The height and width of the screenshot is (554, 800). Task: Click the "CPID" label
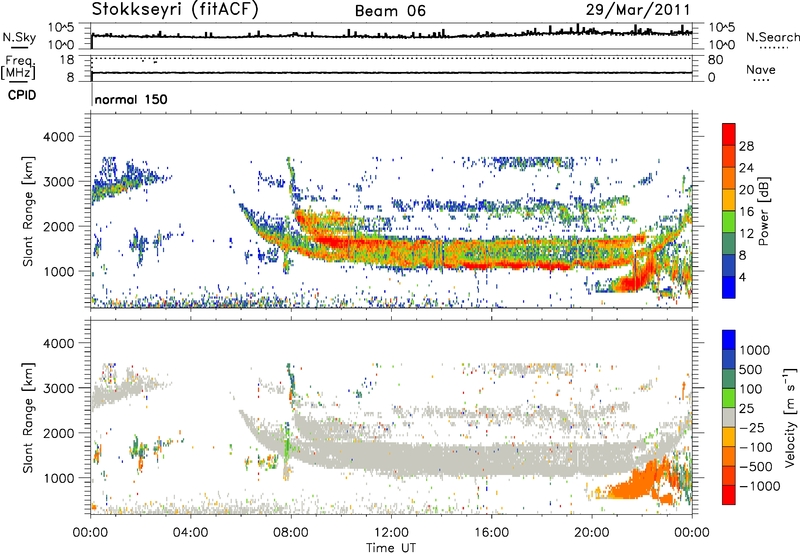22,95
